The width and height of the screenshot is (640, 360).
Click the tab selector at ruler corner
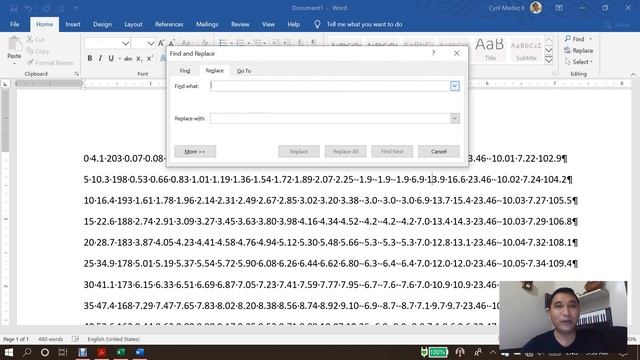[x=5, y=84]
